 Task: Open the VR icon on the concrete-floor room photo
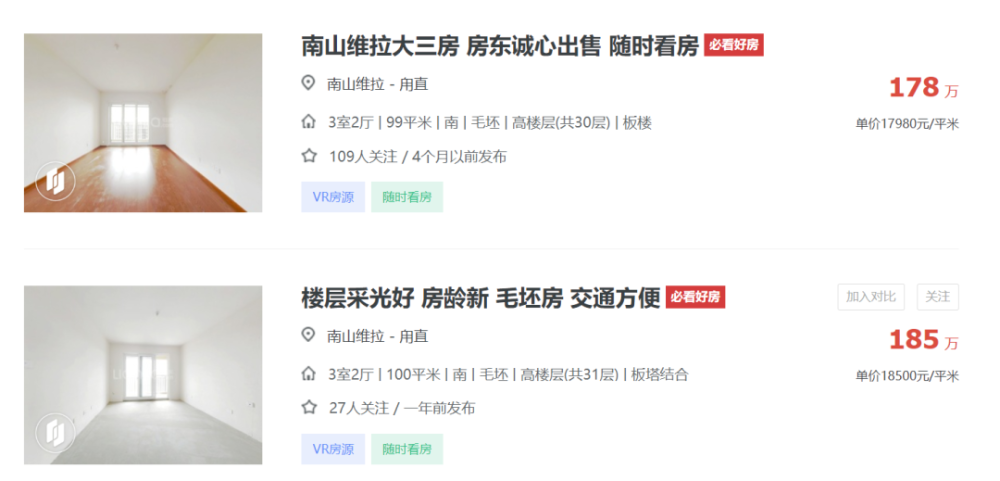click(55, 434)
